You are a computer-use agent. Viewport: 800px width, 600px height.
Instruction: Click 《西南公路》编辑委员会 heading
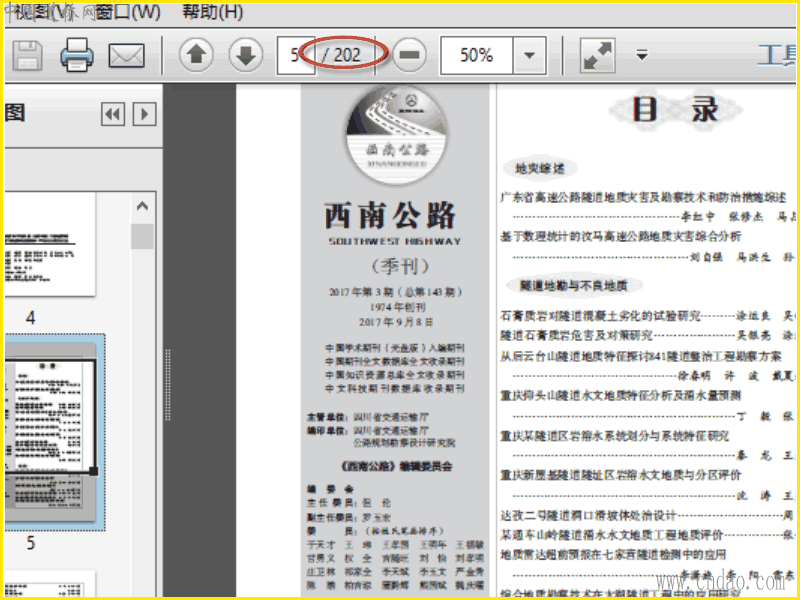pyautogui.click(x=396, y=466)
